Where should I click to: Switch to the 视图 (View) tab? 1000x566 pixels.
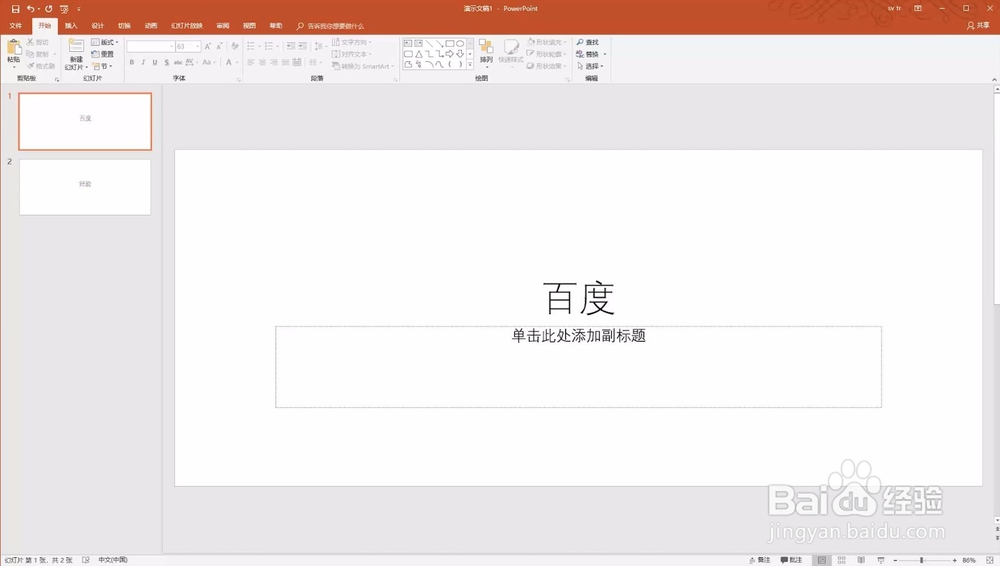point(249,26)
